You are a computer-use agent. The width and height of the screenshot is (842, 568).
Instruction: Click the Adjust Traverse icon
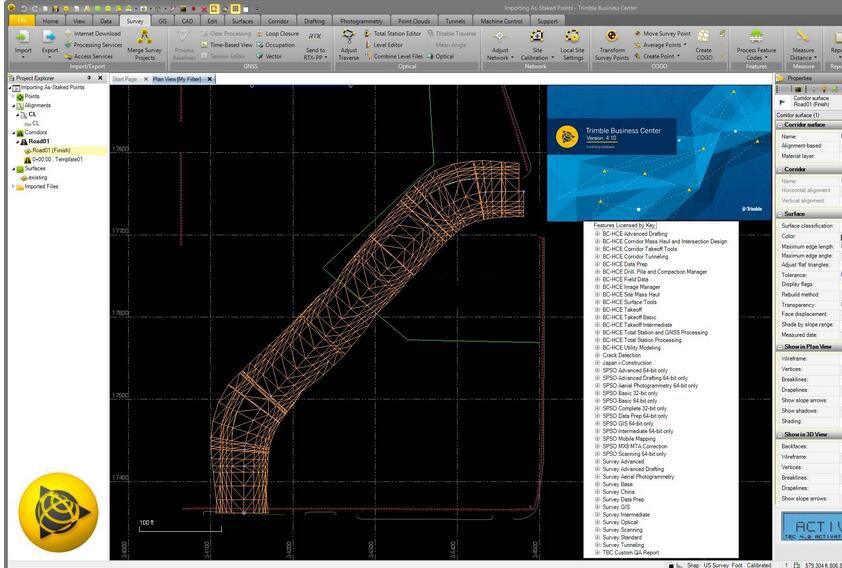coord(349,44)
